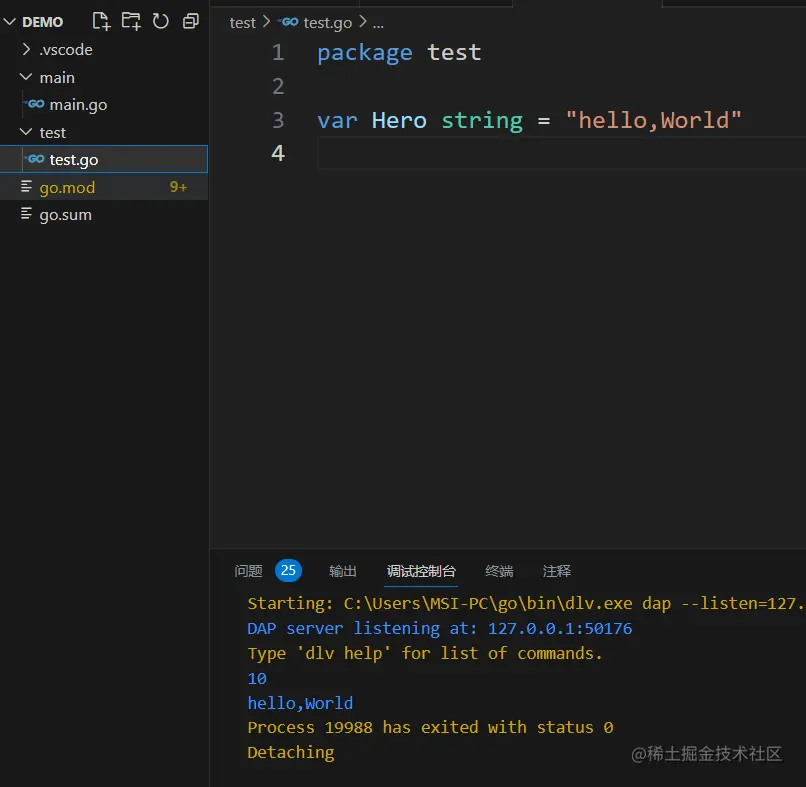Click the Go icon in the breadcrumb

288,22
